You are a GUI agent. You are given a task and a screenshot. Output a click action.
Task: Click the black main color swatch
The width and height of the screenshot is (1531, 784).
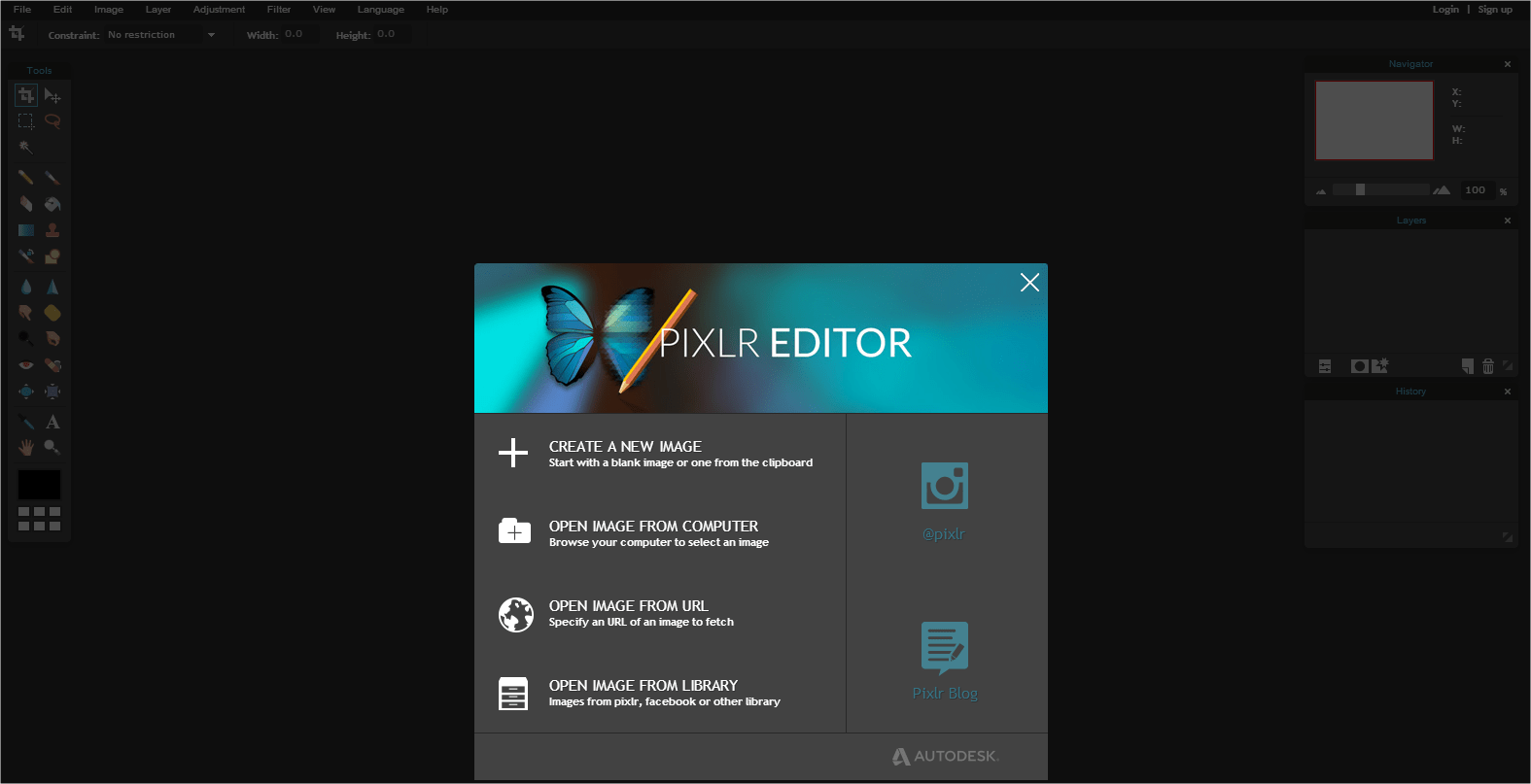point(39,485)
